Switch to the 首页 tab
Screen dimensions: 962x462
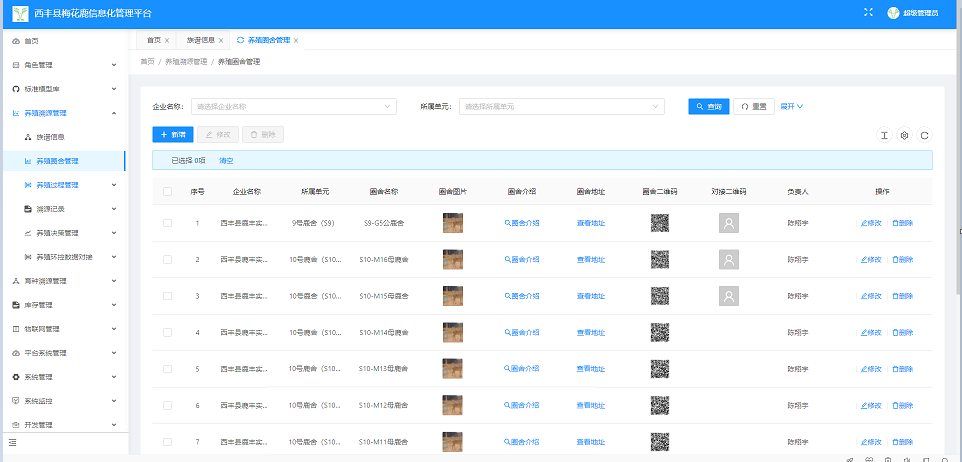(x=153, y=40)
